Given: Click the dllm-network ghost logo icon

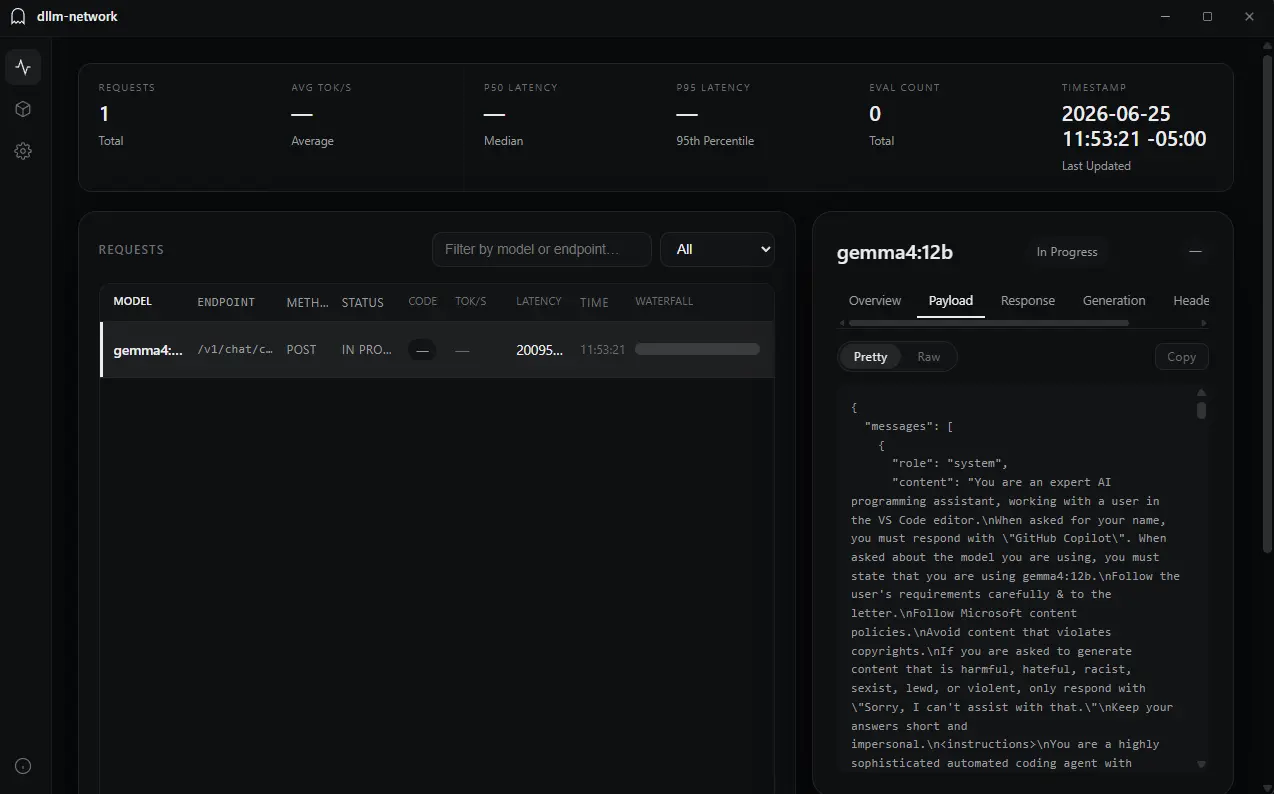Looking at the screenshot, I should pyautogui.click(x=18, y=16).
